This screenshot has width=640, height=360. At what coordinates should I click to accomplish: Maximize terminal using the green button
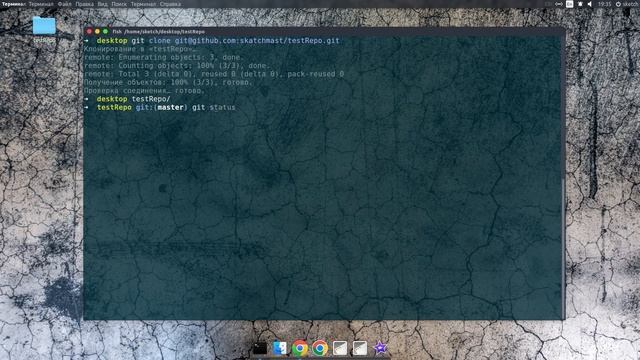click(x=105, y=31)
